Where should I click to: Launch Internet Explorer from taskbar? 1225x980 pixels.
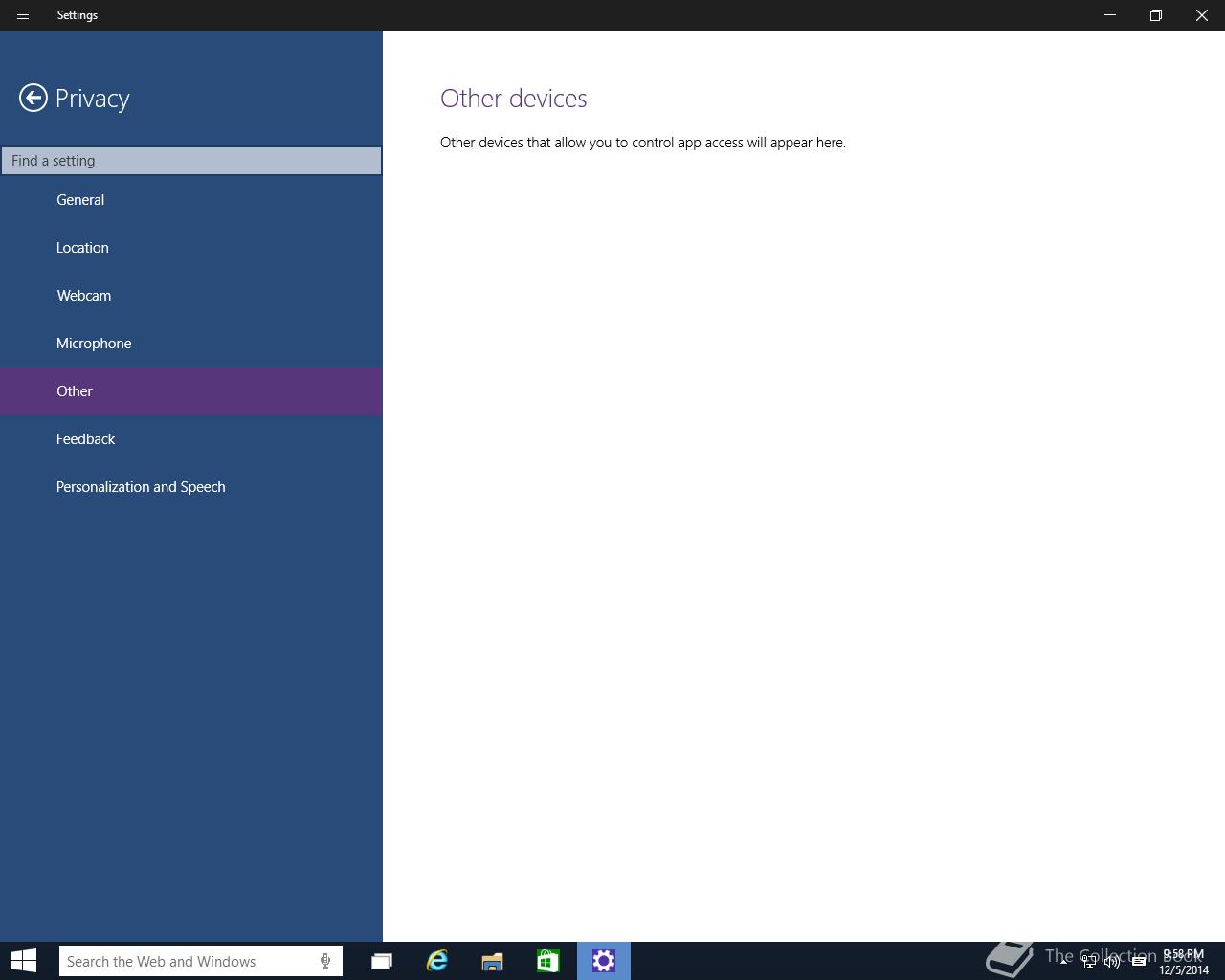point(437,961)
